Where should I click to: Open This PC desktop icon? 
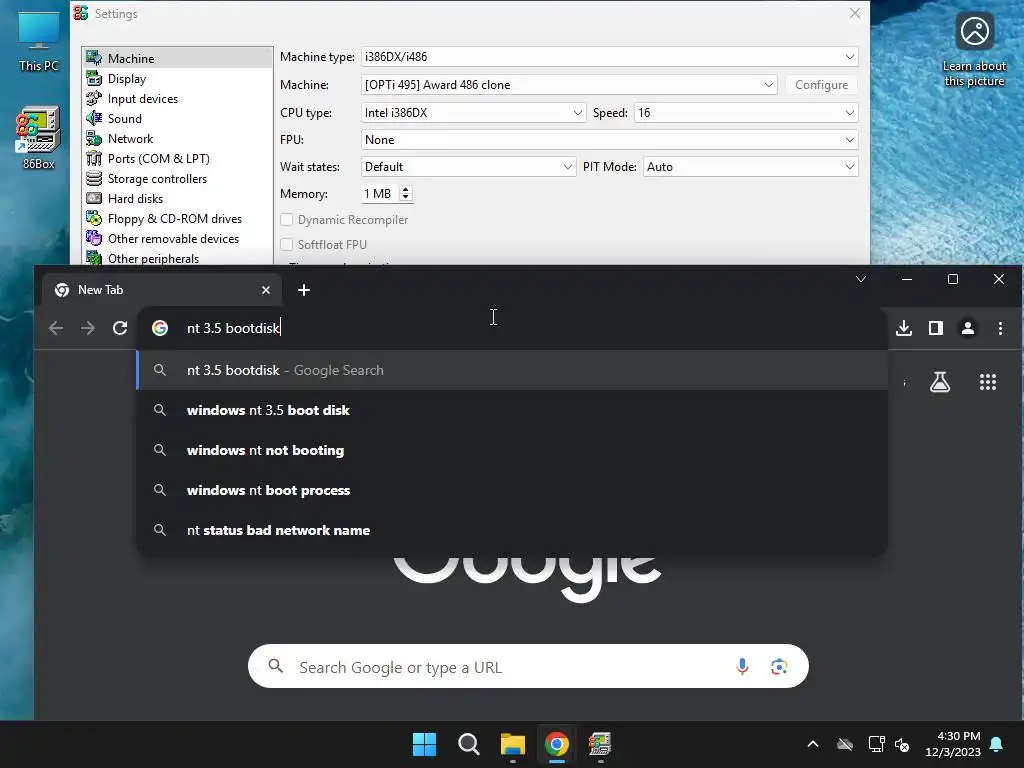pyautogui.click(x=39, y=40)
